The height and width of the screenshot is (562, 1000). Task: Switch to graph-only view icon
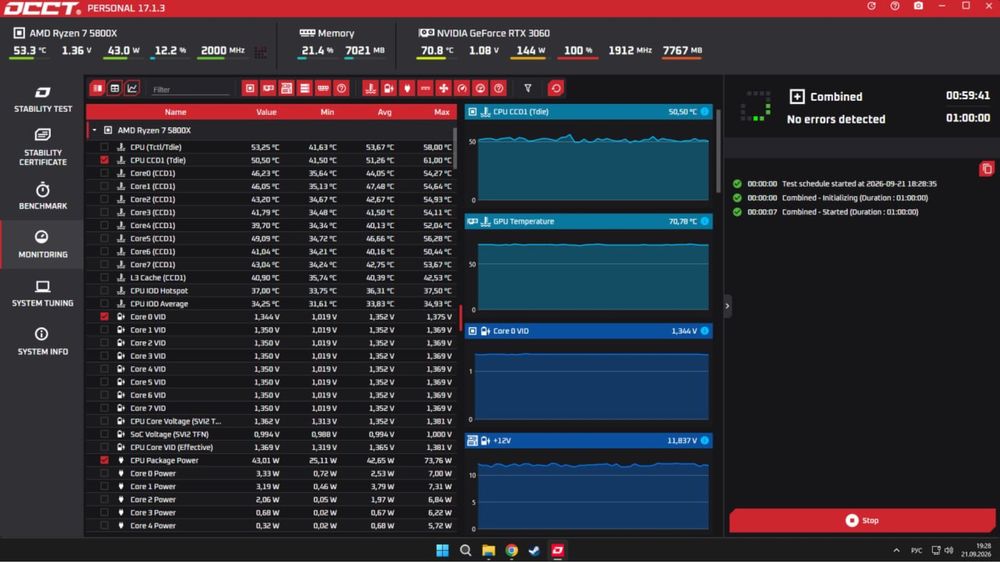point(132,89)
